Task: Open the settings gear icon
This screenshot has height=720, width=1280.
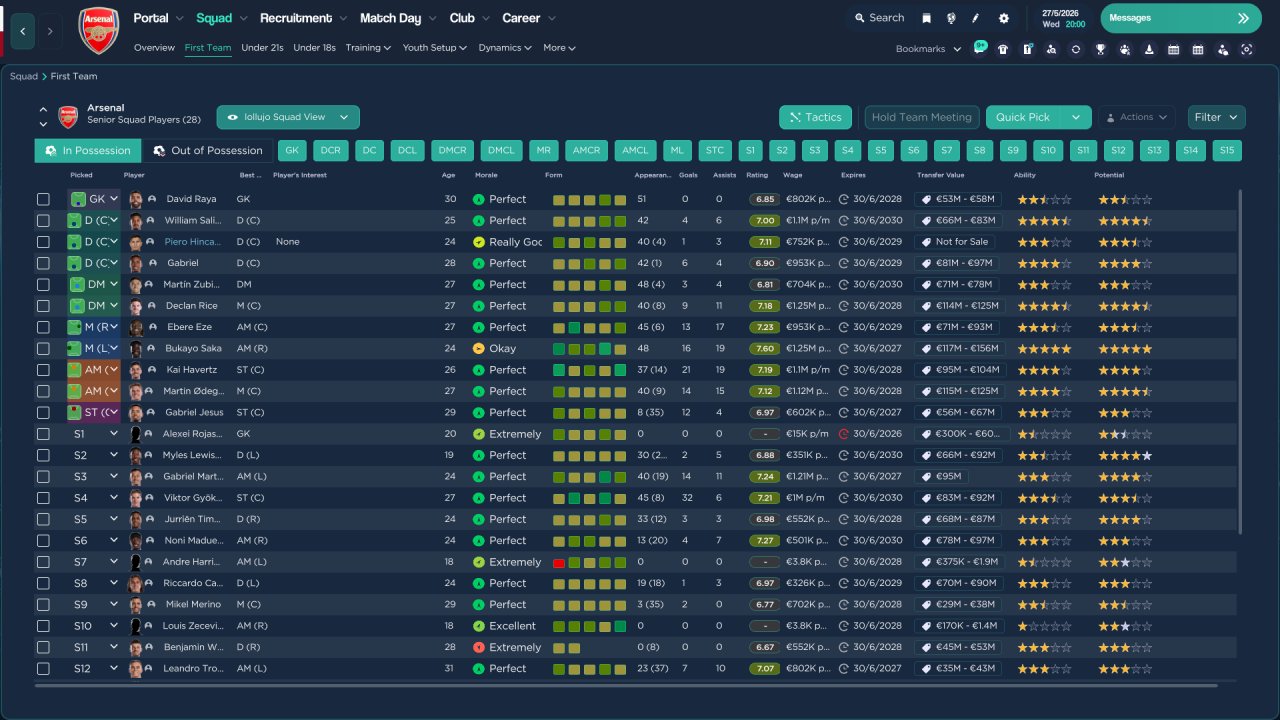Action: [x=1004, y=18]
